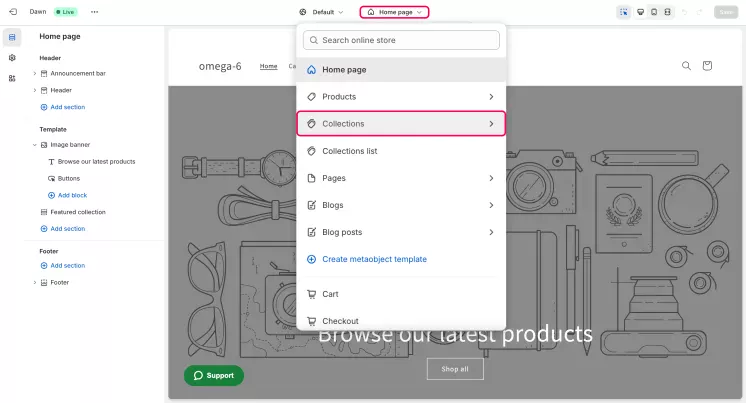Switch preview to desktop view

639,12
